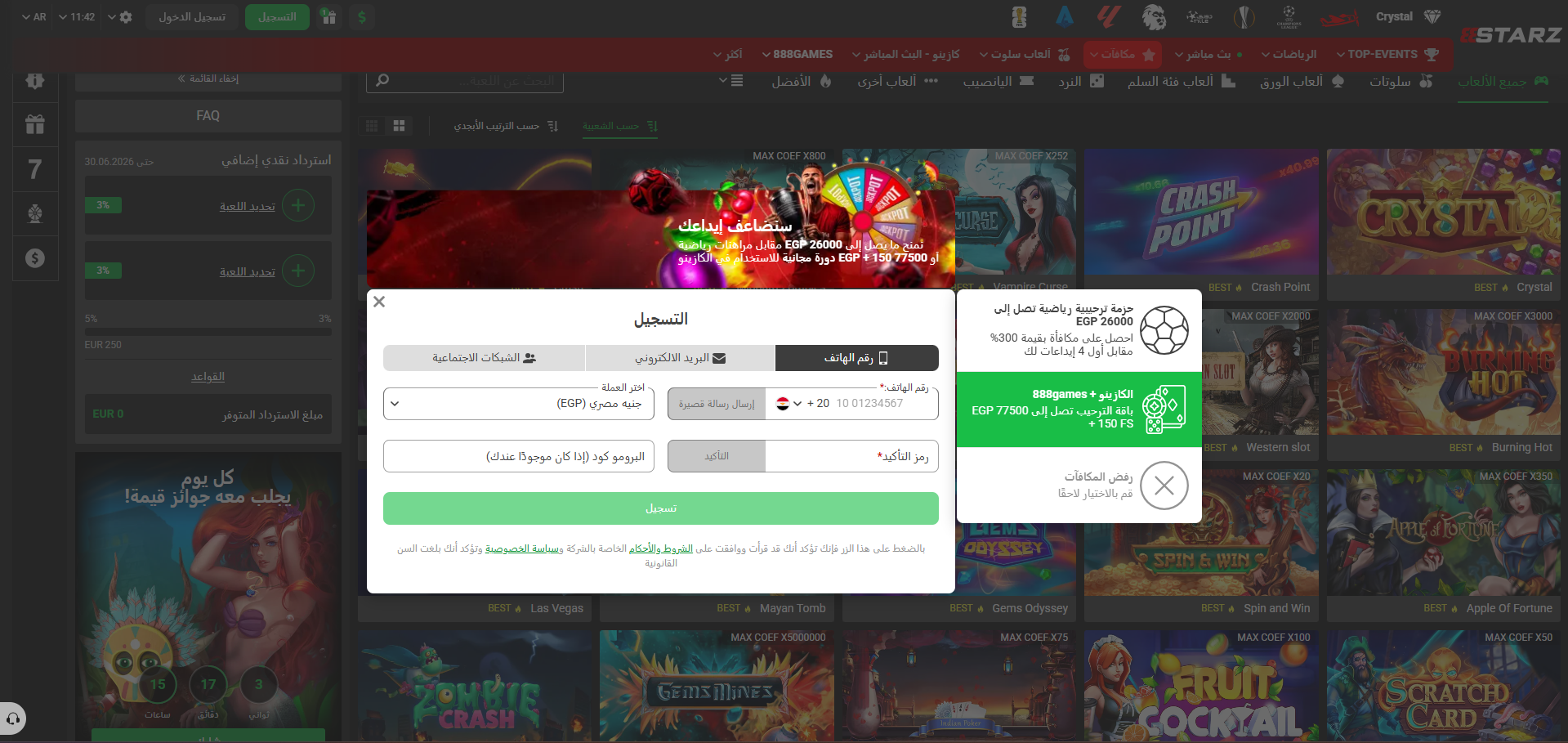Open the الشروط والأحكام terms link
Image resolution: width=1568 pixels, height=743 pixels.
point(661,548)
